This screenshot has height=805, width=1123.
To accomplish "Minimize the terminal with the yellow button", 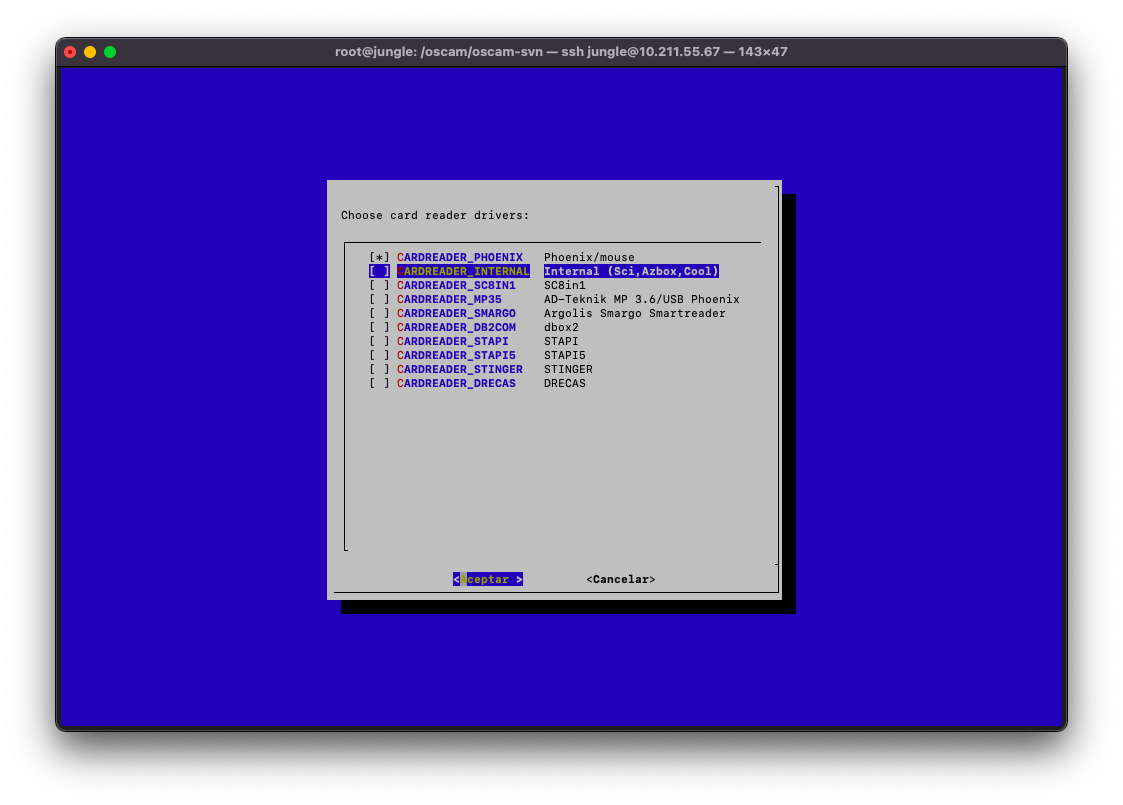I will coord(90,52).
